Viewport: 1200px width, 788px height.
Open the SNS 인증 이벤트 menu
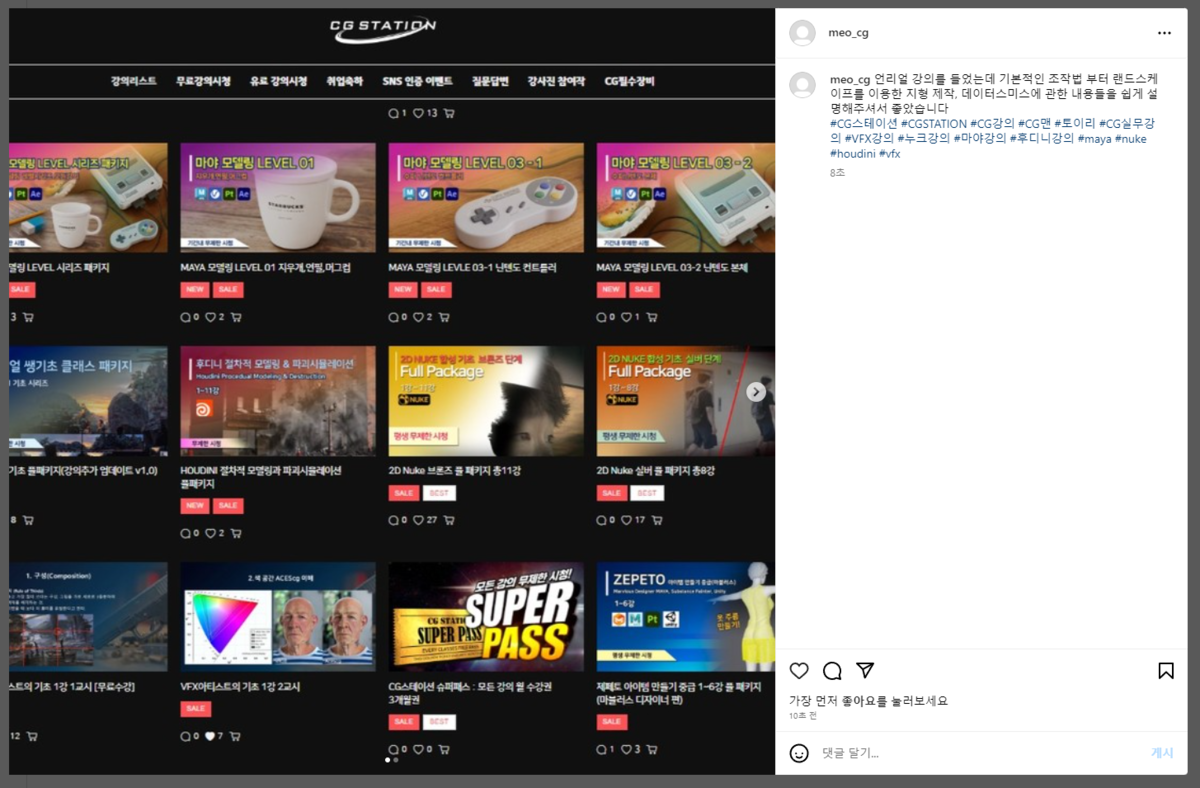point(417,81)
